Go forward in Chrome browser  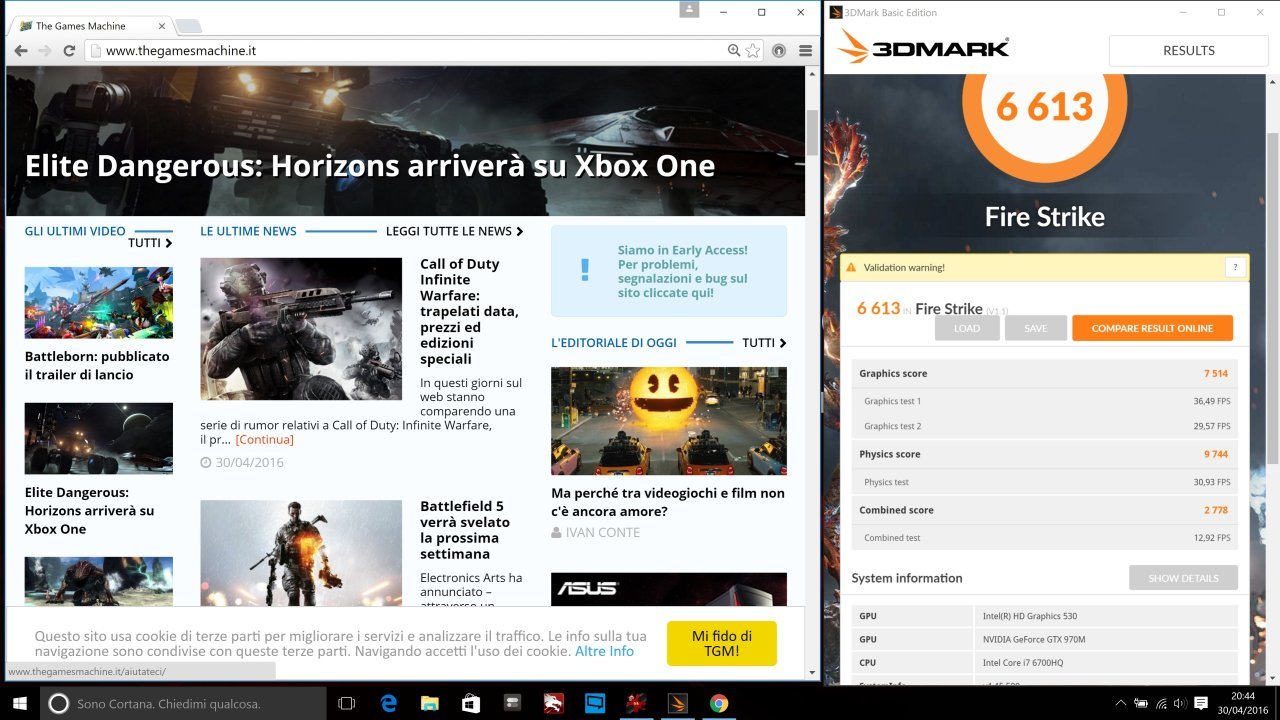pyautogui.click(x=45, y=50)
